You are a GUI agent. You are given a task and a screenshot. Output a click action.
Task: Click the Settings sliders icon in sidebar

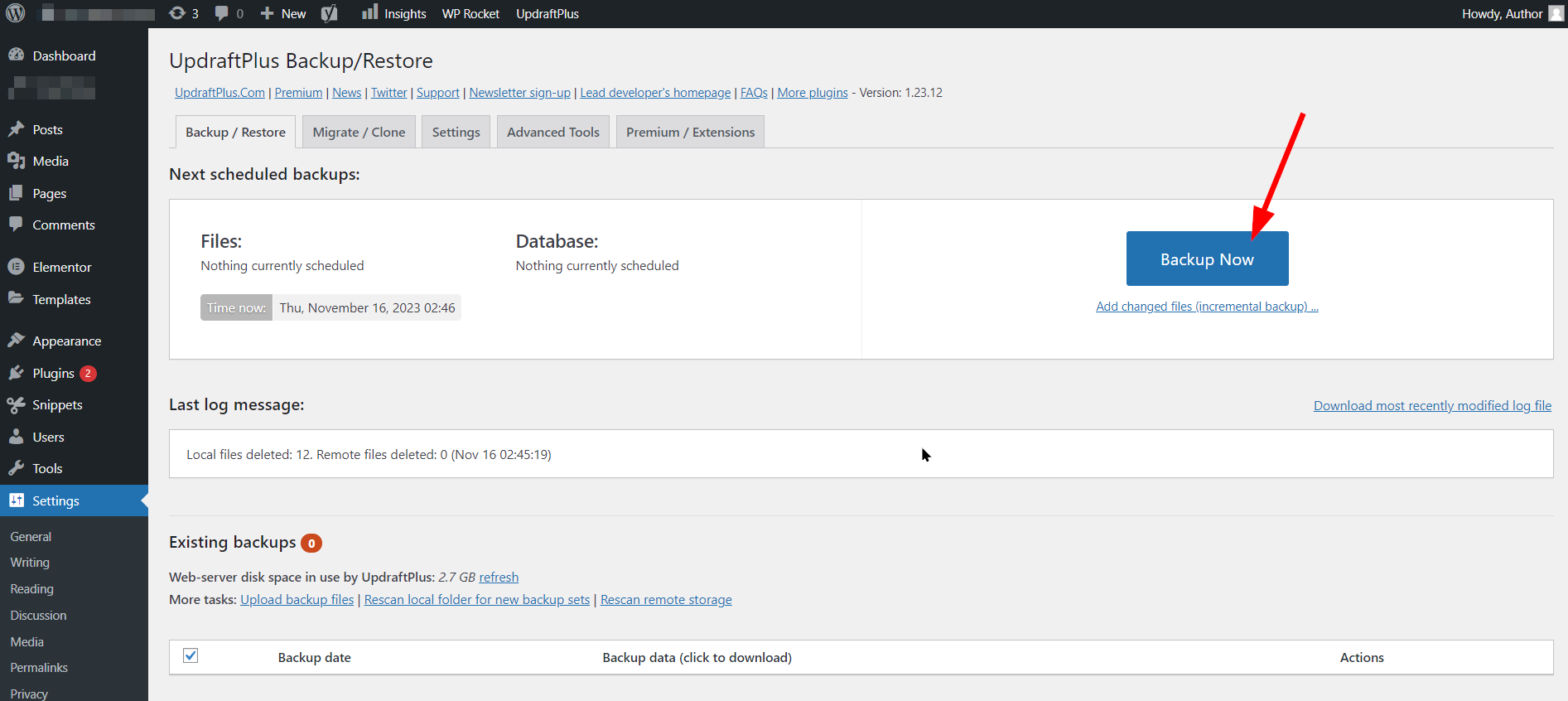[x=16, y=500]
